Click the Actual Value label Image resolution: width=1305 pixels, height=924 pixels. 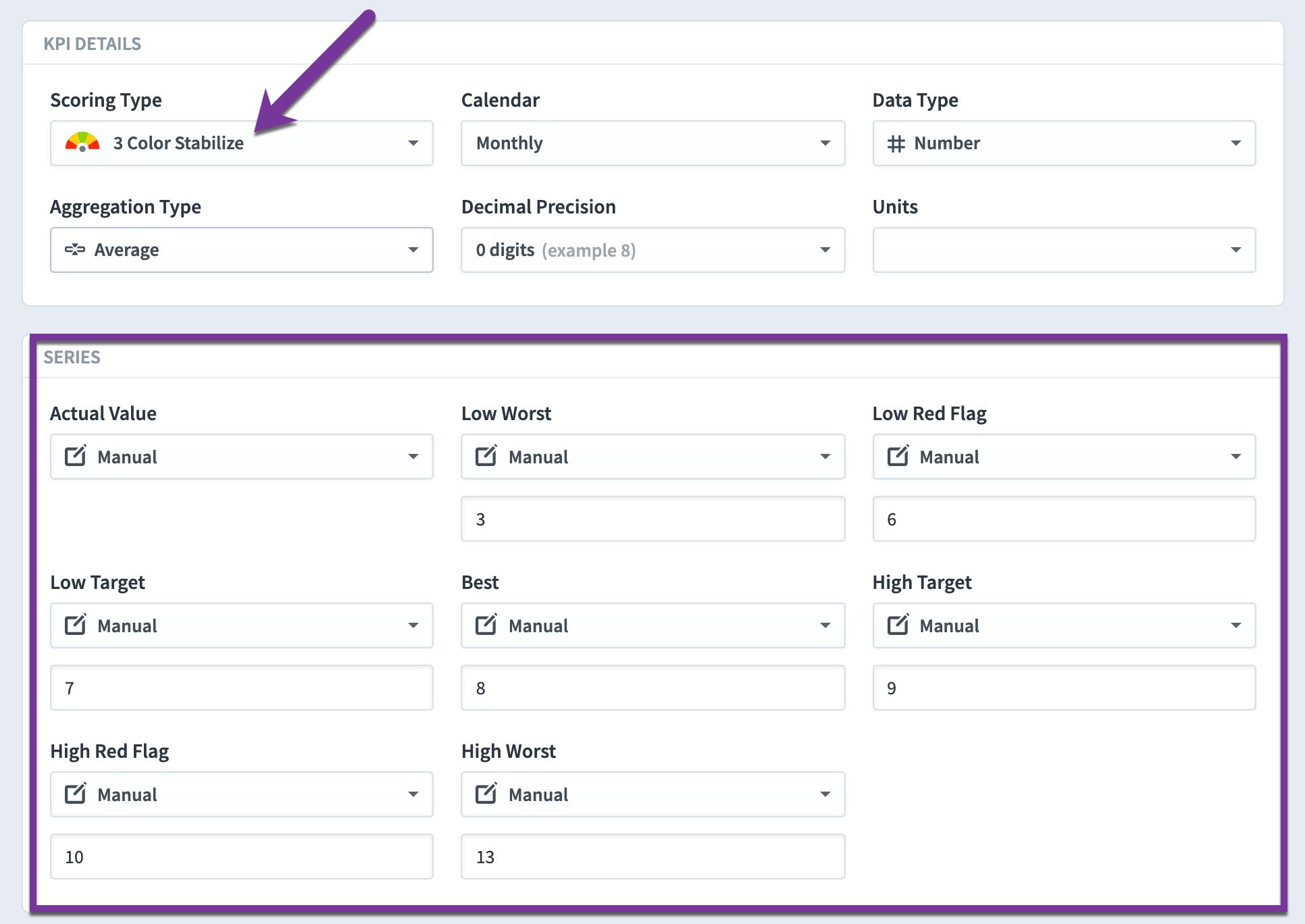(103, 413)
